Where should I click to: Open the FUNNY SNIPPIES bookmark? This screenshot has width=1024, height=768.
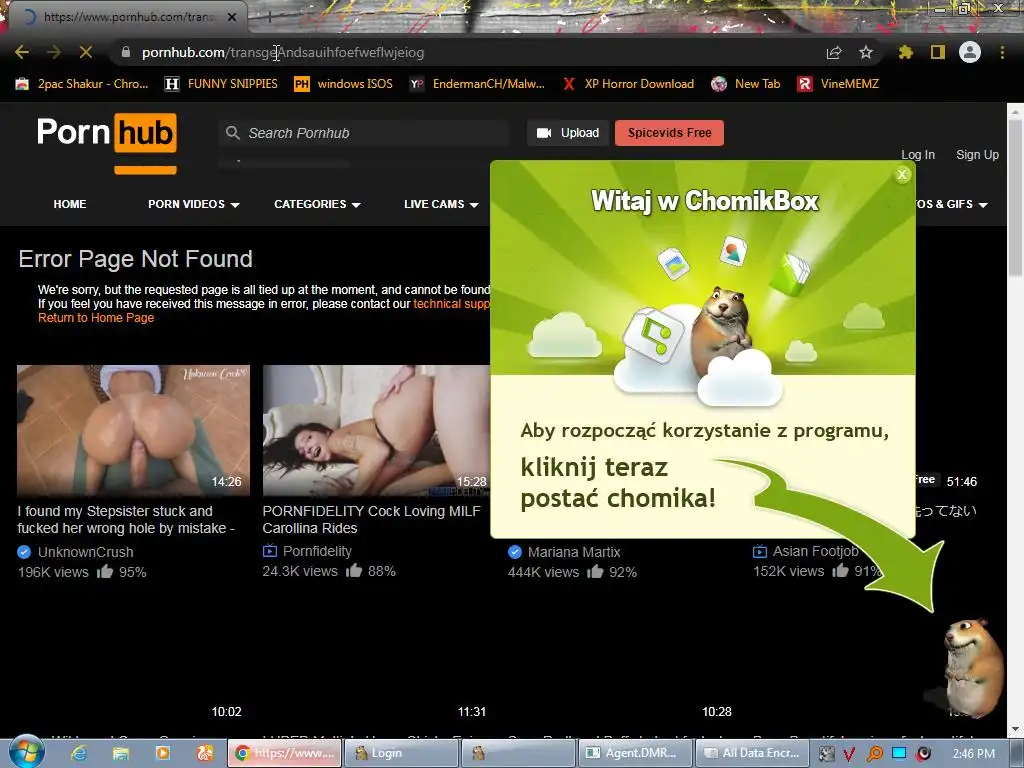coord(221,84)
